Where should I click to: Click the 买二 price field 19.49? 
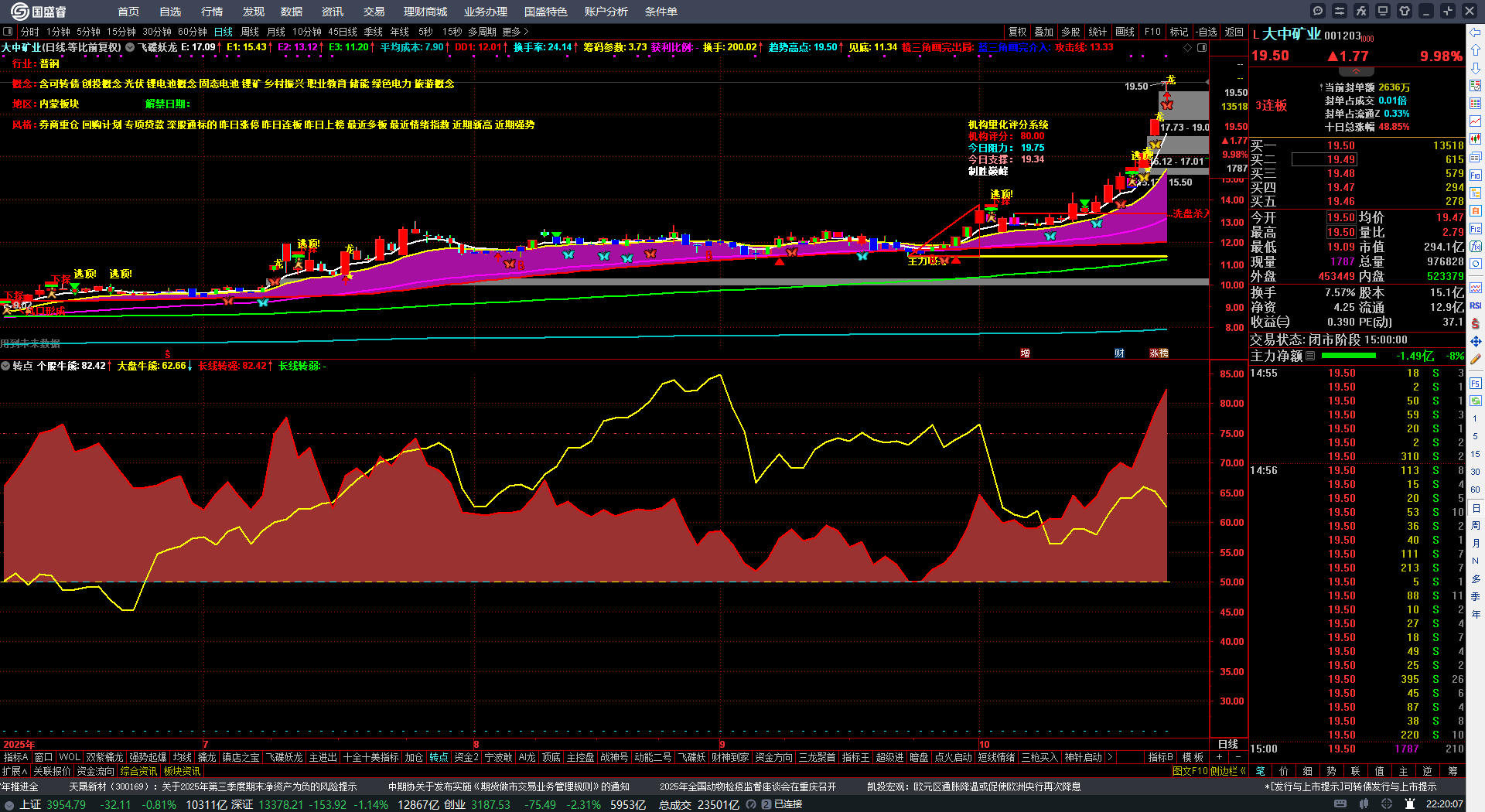1324,159
